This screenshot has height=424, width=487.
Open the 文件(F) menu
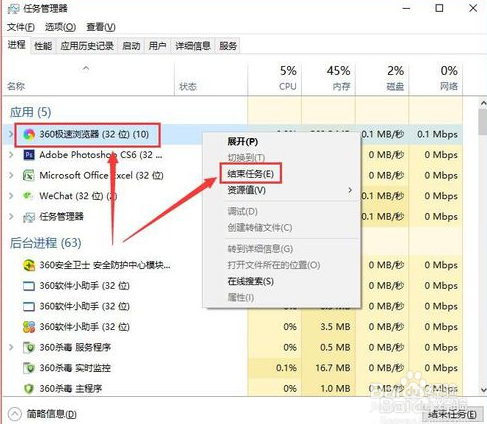(x=21, y=27)
